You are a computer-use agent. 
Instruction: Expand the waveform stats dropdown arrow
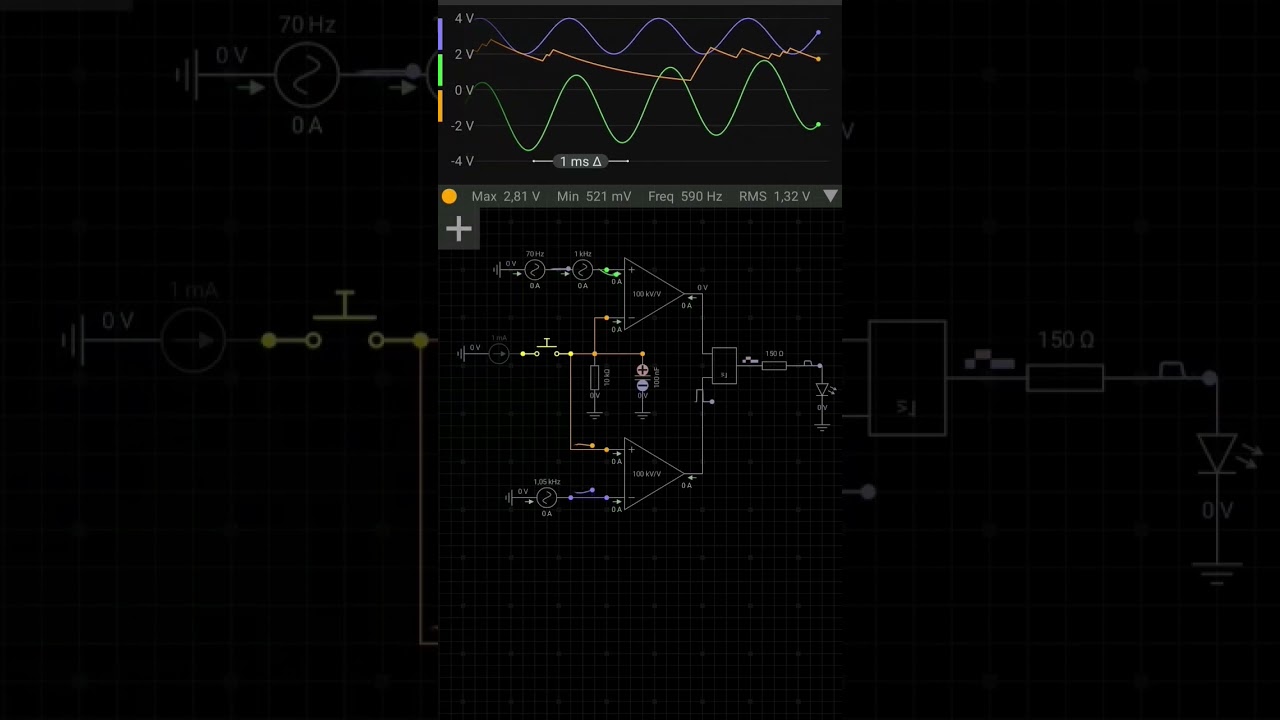tap(830, 196)
